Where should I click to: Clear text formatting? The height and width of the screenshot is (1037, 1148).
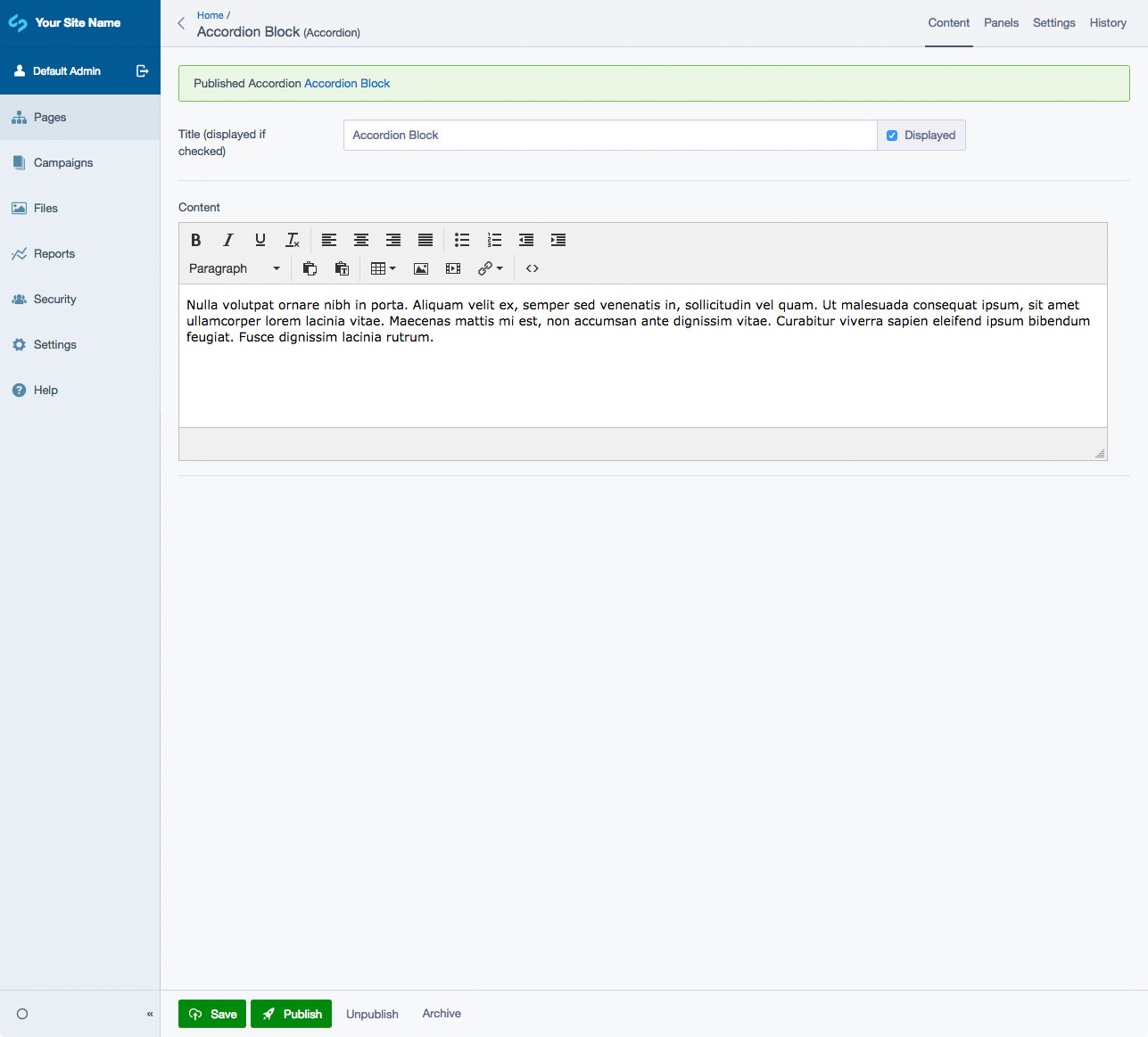293,240
